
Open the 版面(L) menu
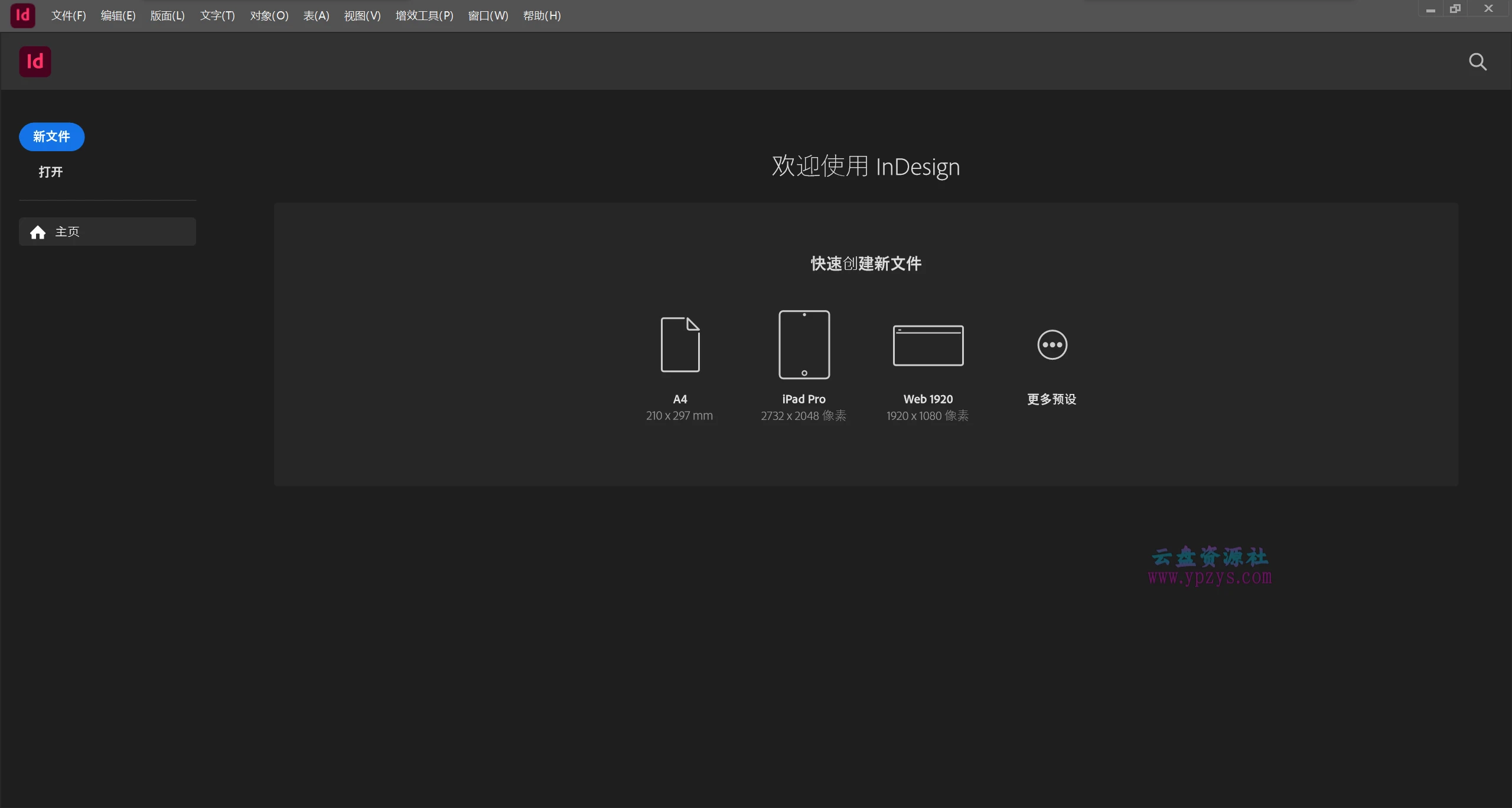click(x=167, y=15)
